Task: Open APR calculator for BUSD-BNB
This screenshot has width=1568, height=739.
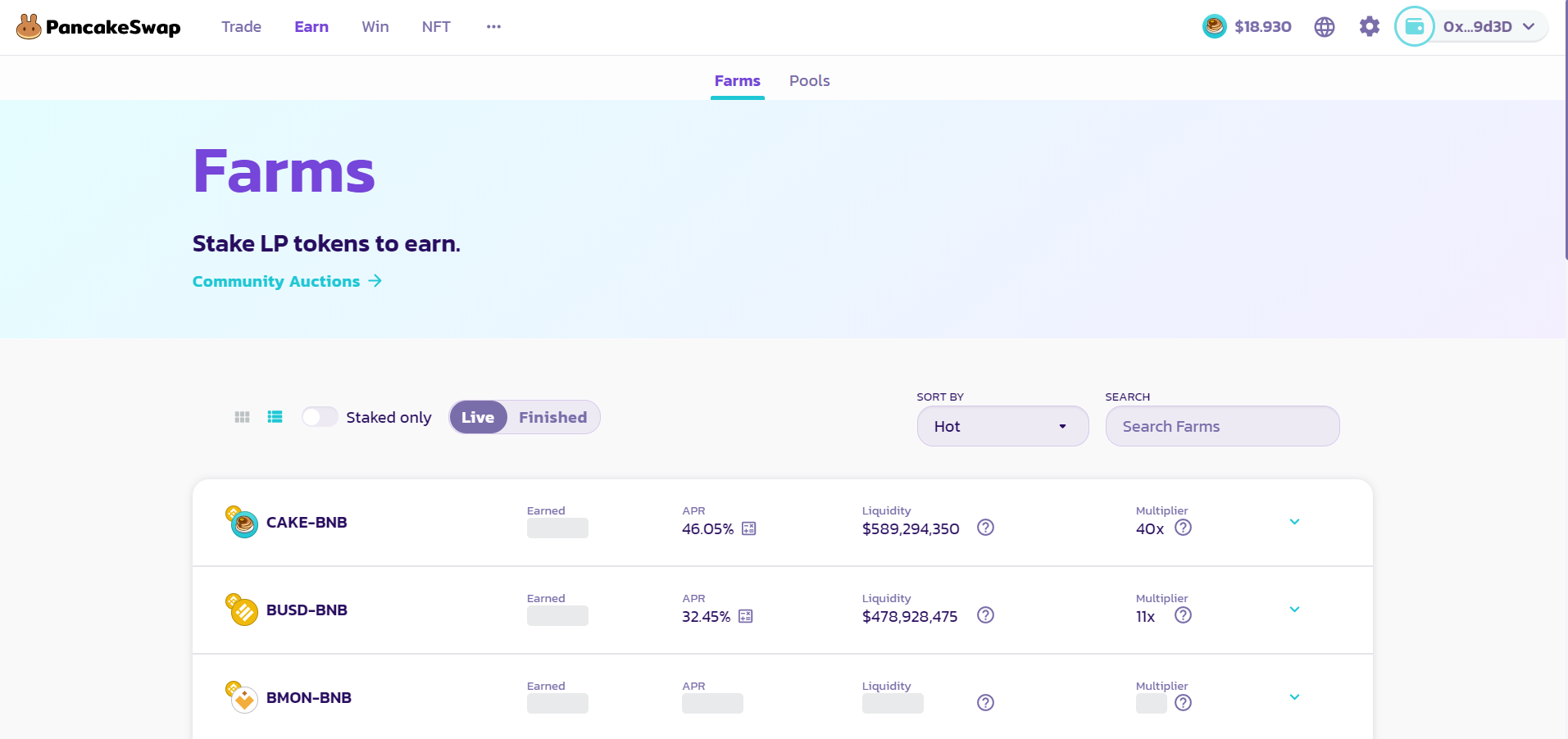Action: 746,616
